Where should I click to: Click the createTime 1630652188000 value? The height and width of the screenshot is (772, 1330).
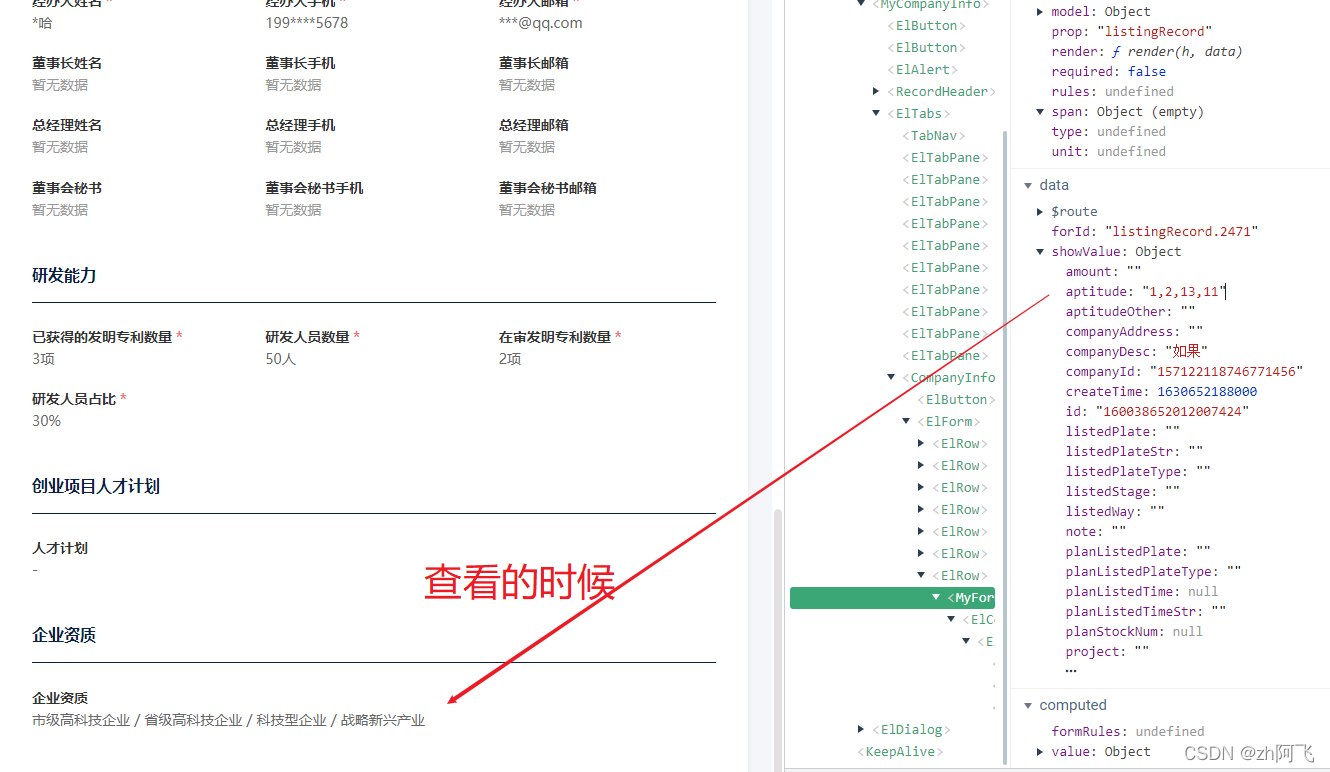[1207, 391]
